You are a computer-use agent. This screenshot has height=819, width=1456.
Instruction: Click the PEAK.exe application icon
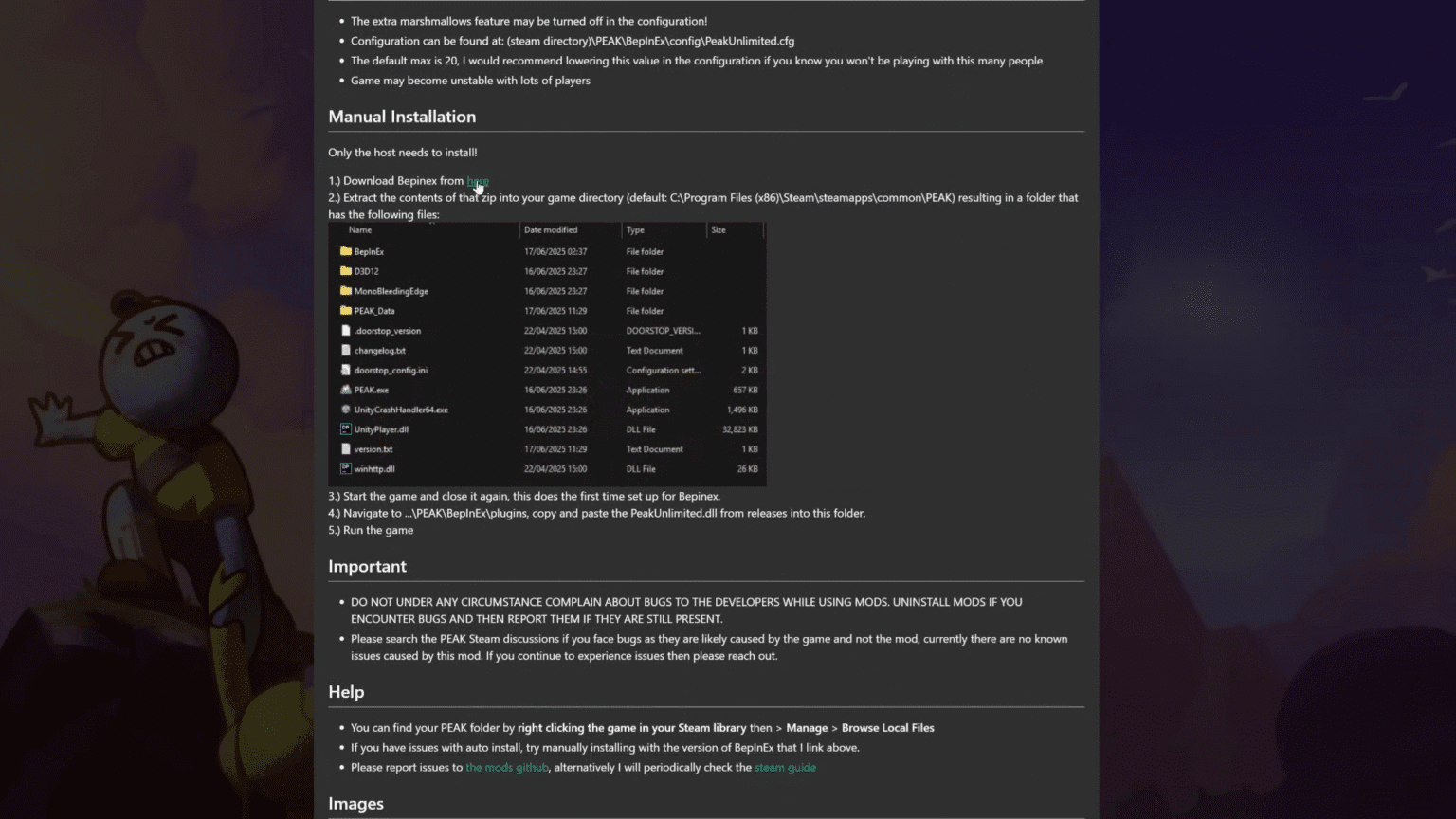[346, 390]
